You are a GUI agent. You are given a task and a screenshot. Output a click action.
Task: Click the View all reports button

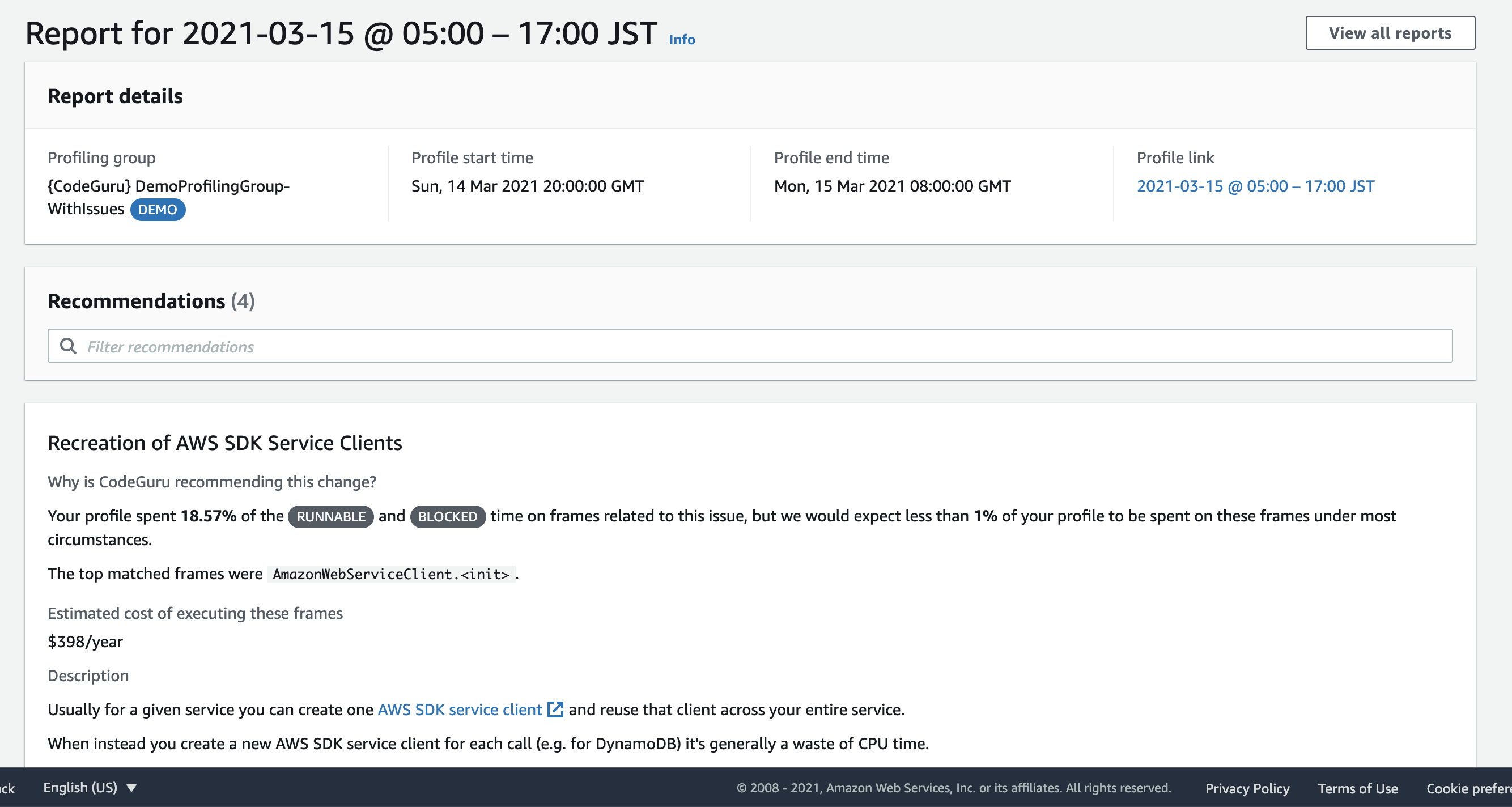tap(1390, 32)
